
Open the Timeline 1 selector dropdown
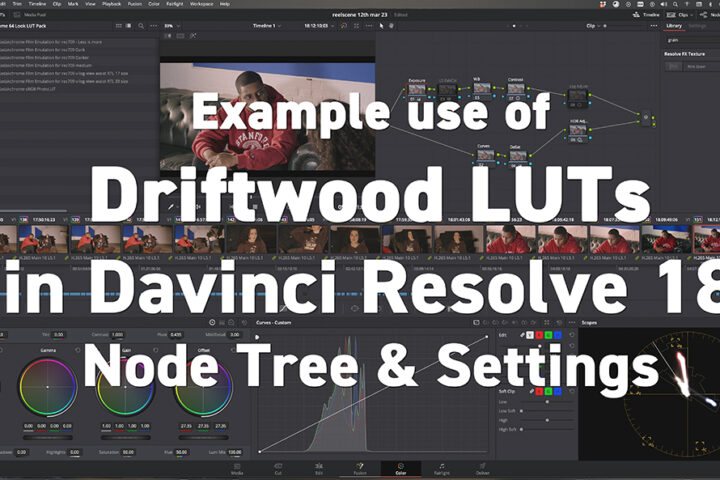point(267,26)
